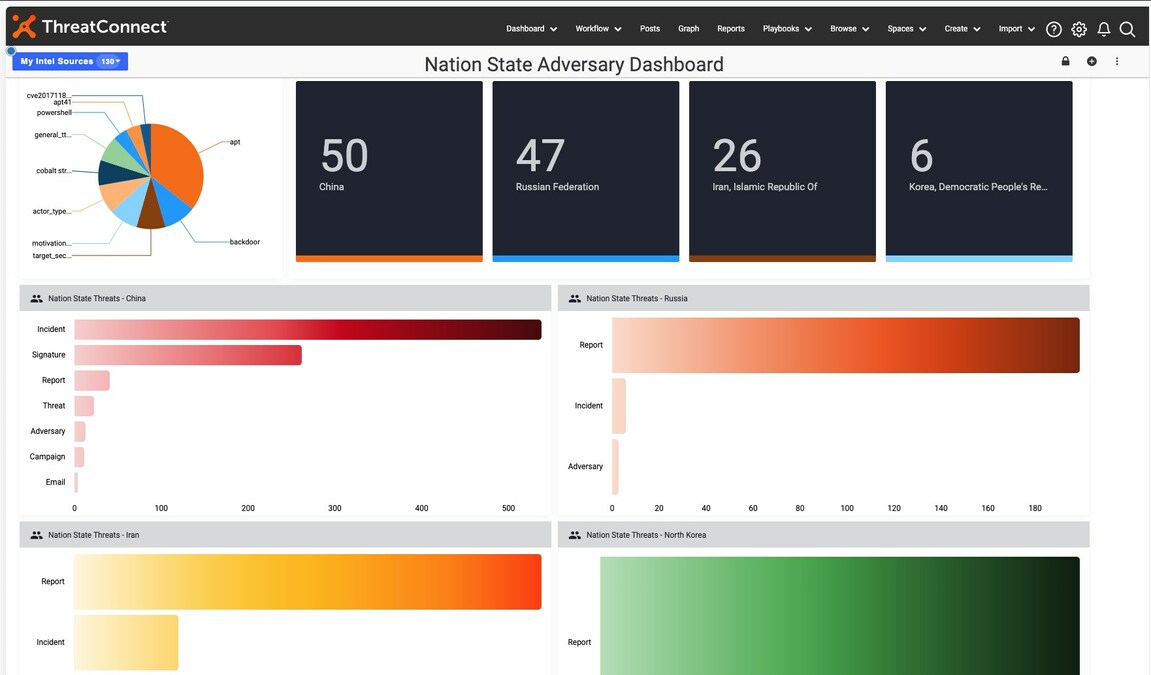
Task: Click the dashboard lock icon
Action: (1065, 61)
